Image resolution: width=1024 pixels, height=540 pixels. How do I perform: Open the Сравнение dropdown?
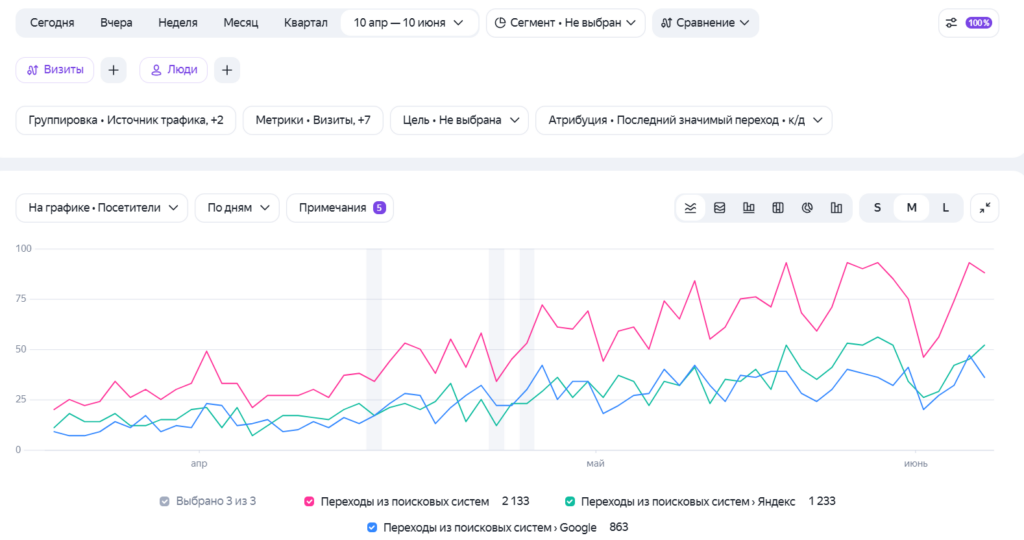705,23
